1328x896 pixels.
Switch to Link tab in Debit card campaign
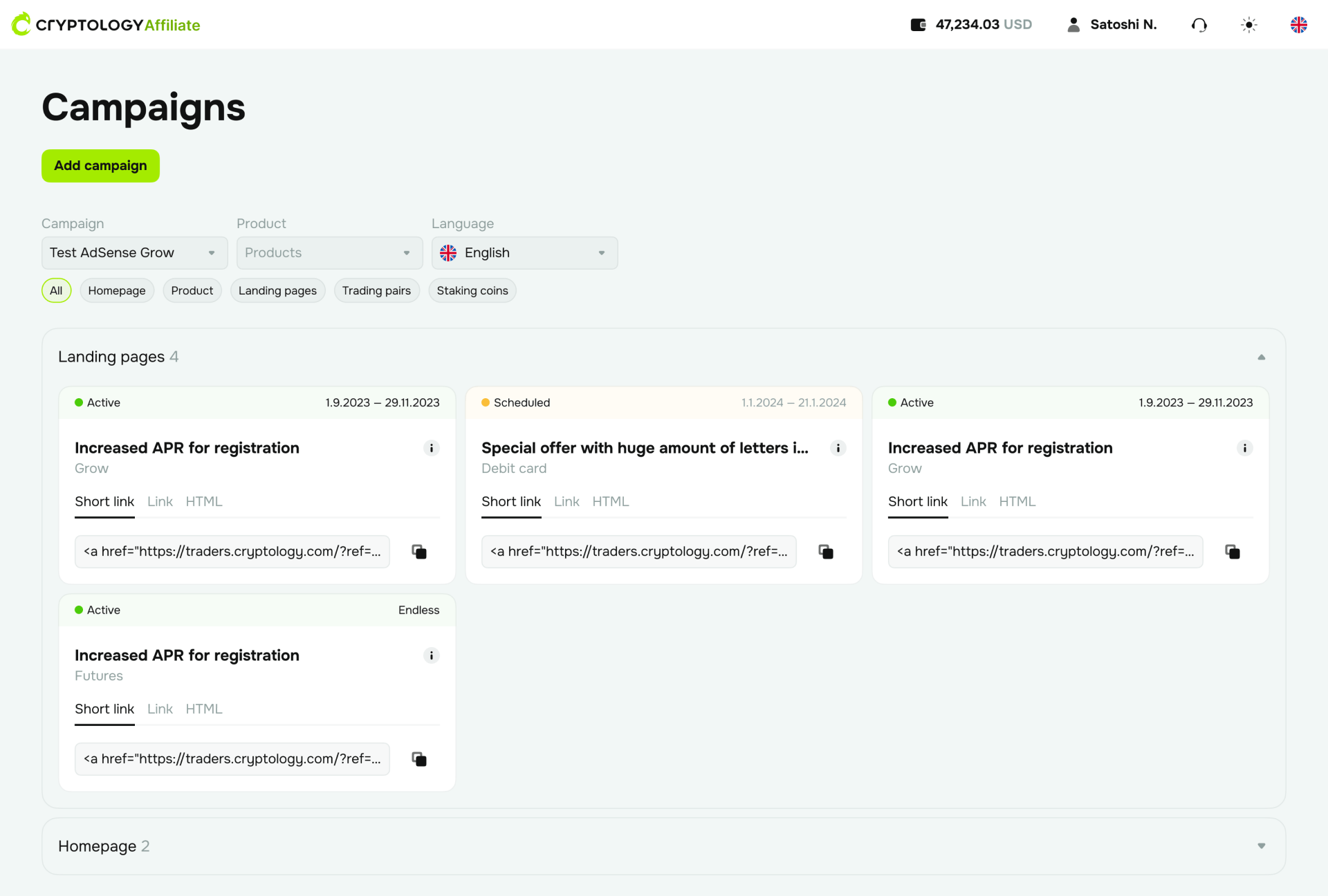566,502
